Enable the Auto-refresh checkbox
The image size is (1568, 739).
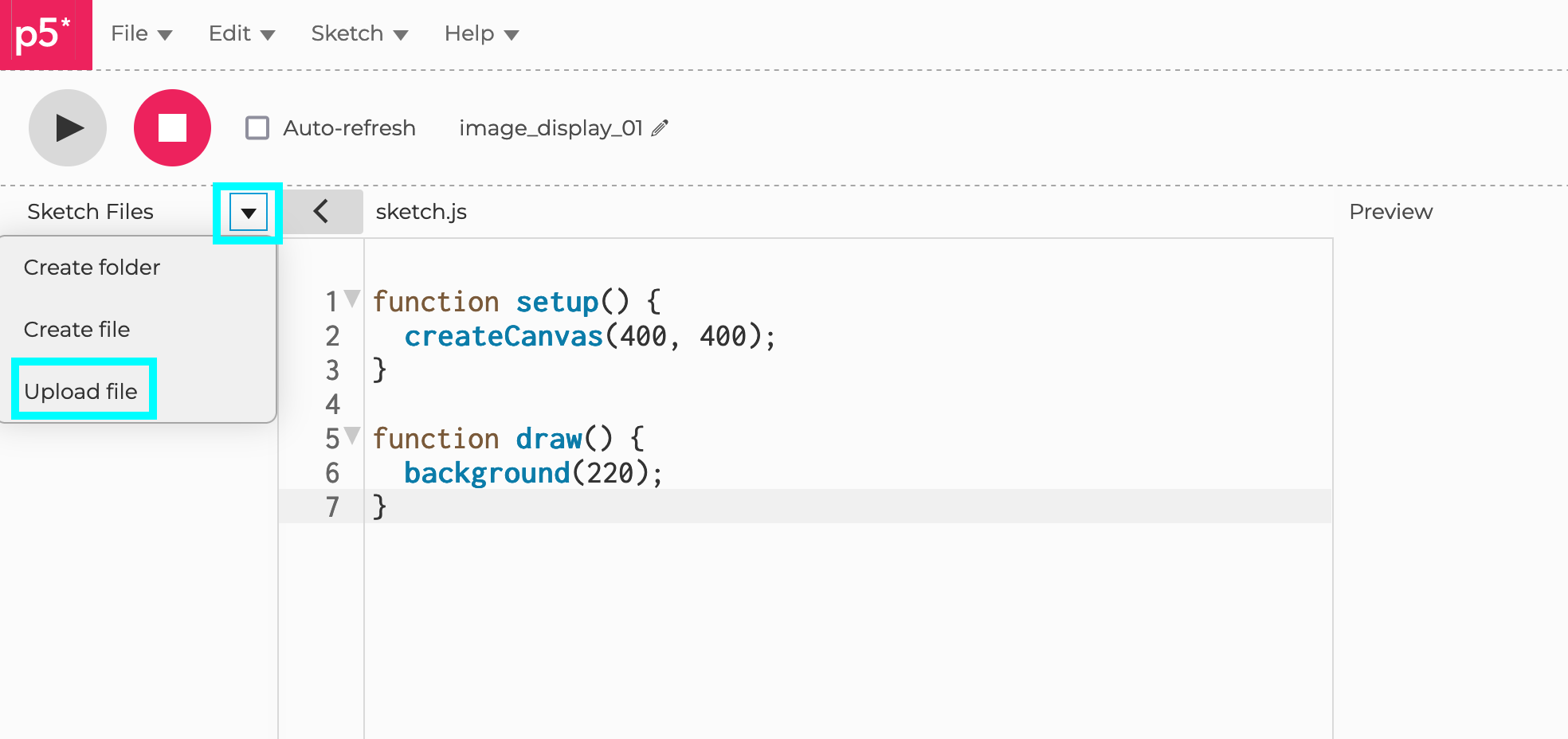point(257,128)
